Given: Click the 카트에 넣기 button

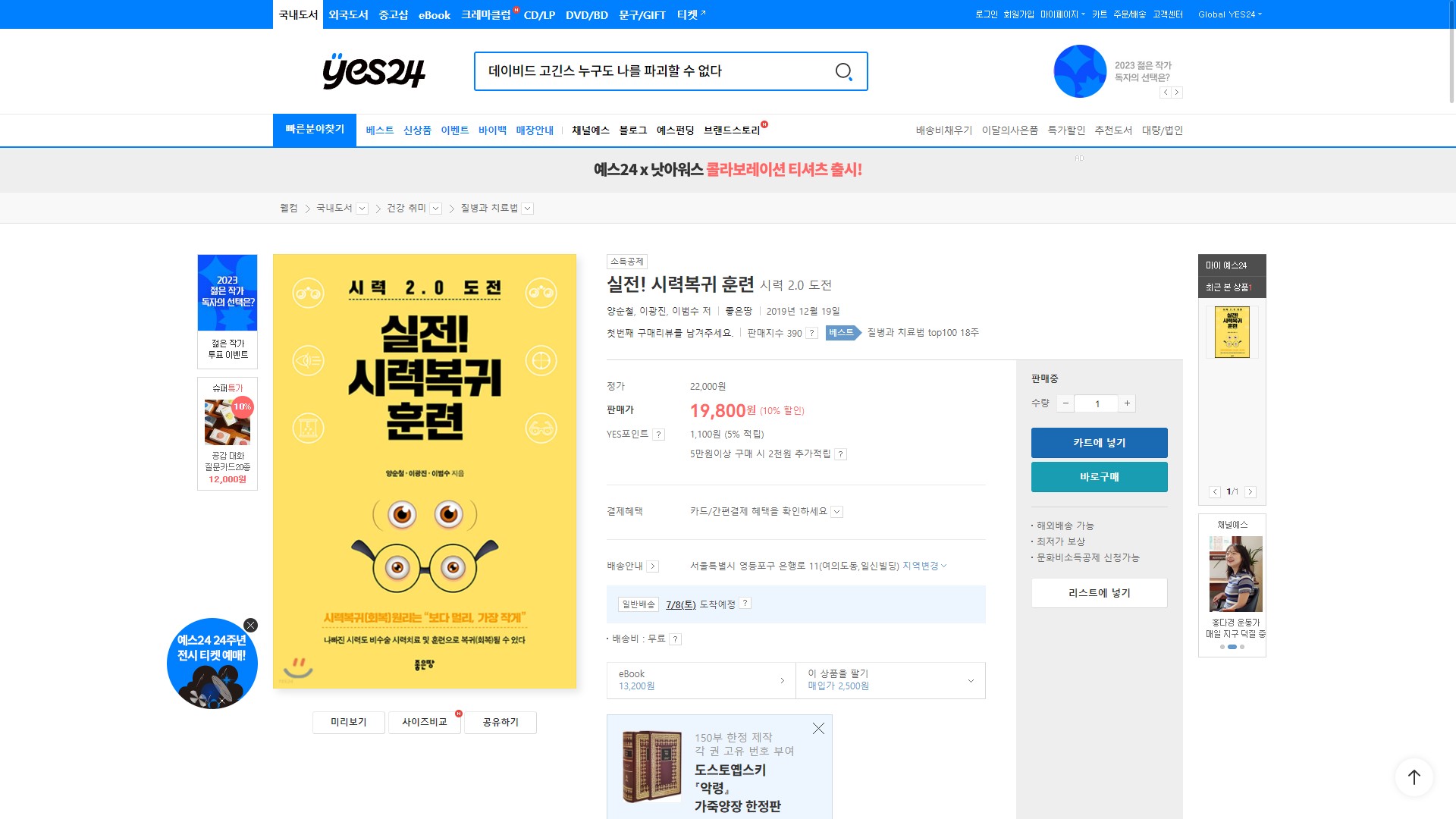Looking at the screenshot, I should click(1099, 443).
